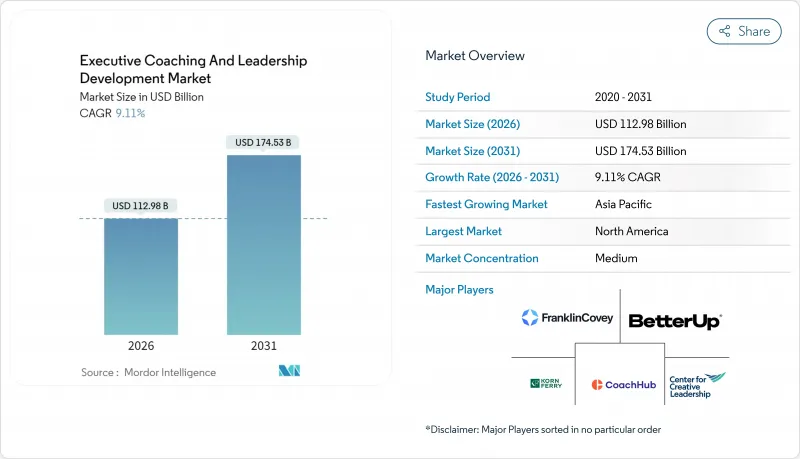This screenshot has height=459, width=800.
Task: Click the Mordor Intelligence logo mark
Action: click(x=290, y=371)
